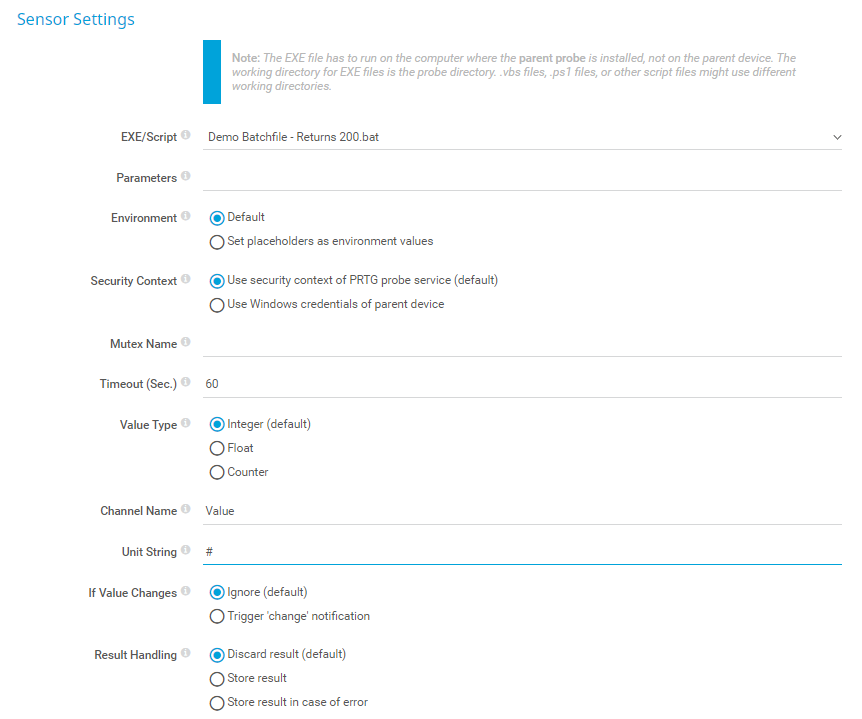862x719 pixels.
Task: Click the info icon next to EXE/Script
Action: point(186,136)
